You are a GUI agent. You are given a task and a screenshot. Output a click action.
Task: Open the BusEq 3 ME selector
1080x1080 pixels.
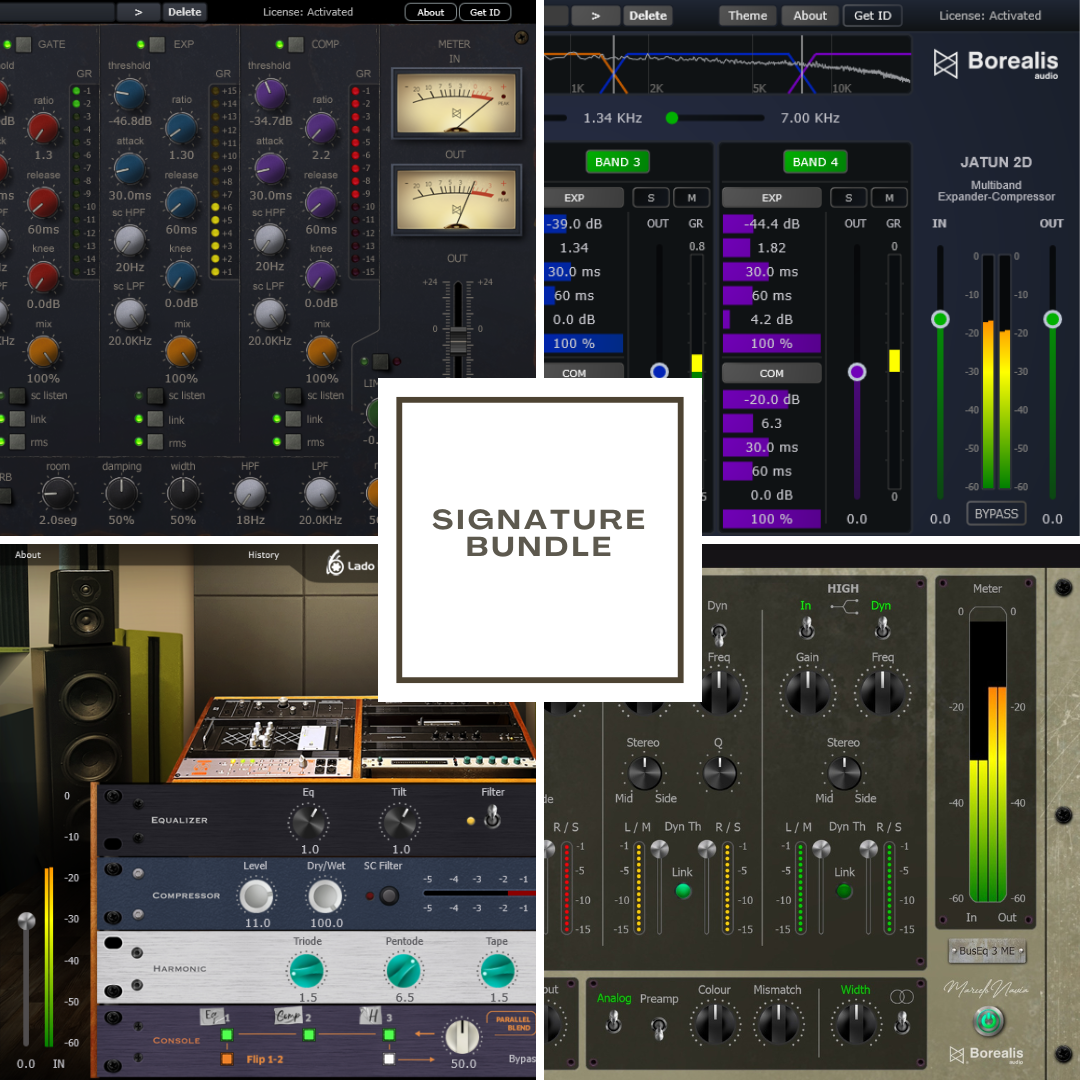pos(987,951)
